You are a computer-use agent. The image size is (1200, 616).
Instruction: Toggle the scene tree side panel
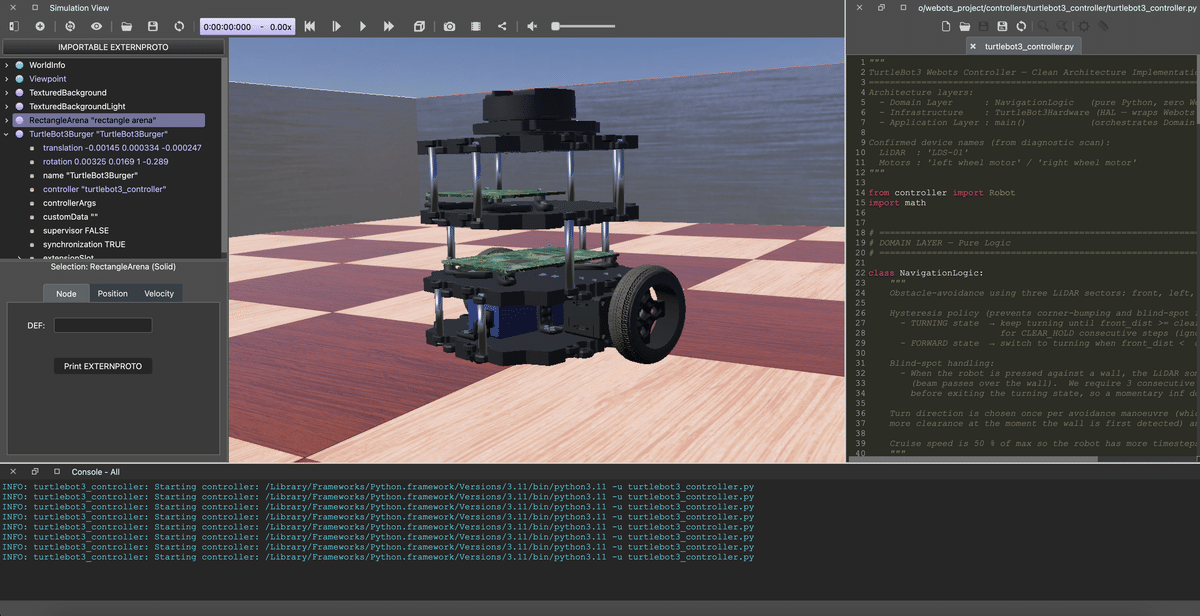coord(14,26)
